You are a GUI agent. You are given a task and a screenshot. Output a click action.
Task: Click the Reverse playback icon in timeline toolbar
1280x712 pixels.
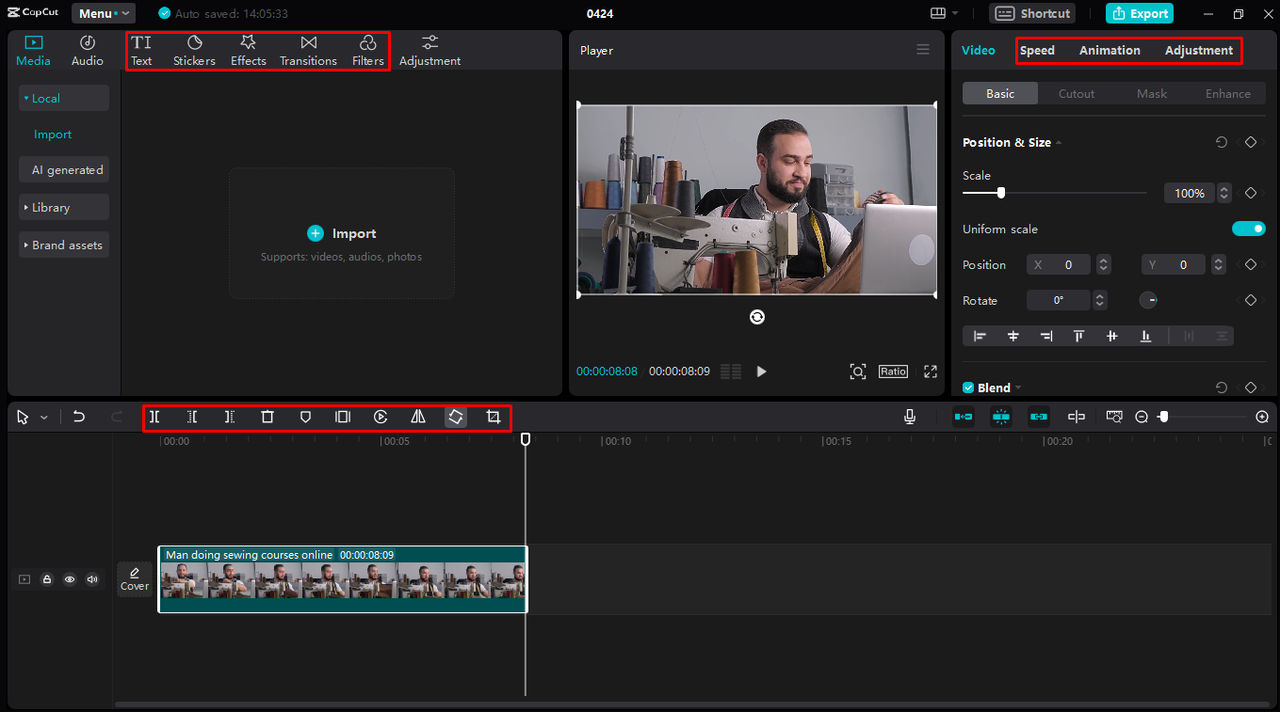[381, 417]
